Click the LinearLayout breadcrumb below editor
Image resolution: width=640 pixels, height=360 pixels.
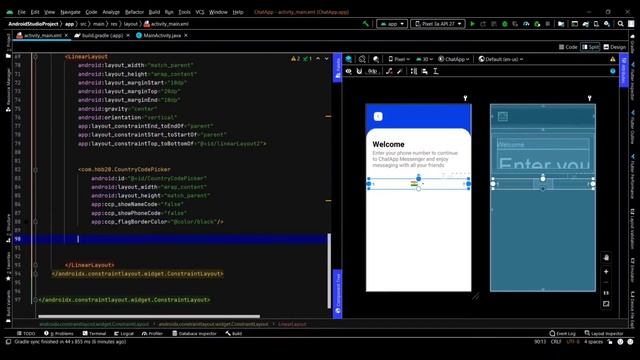(292, 324)
